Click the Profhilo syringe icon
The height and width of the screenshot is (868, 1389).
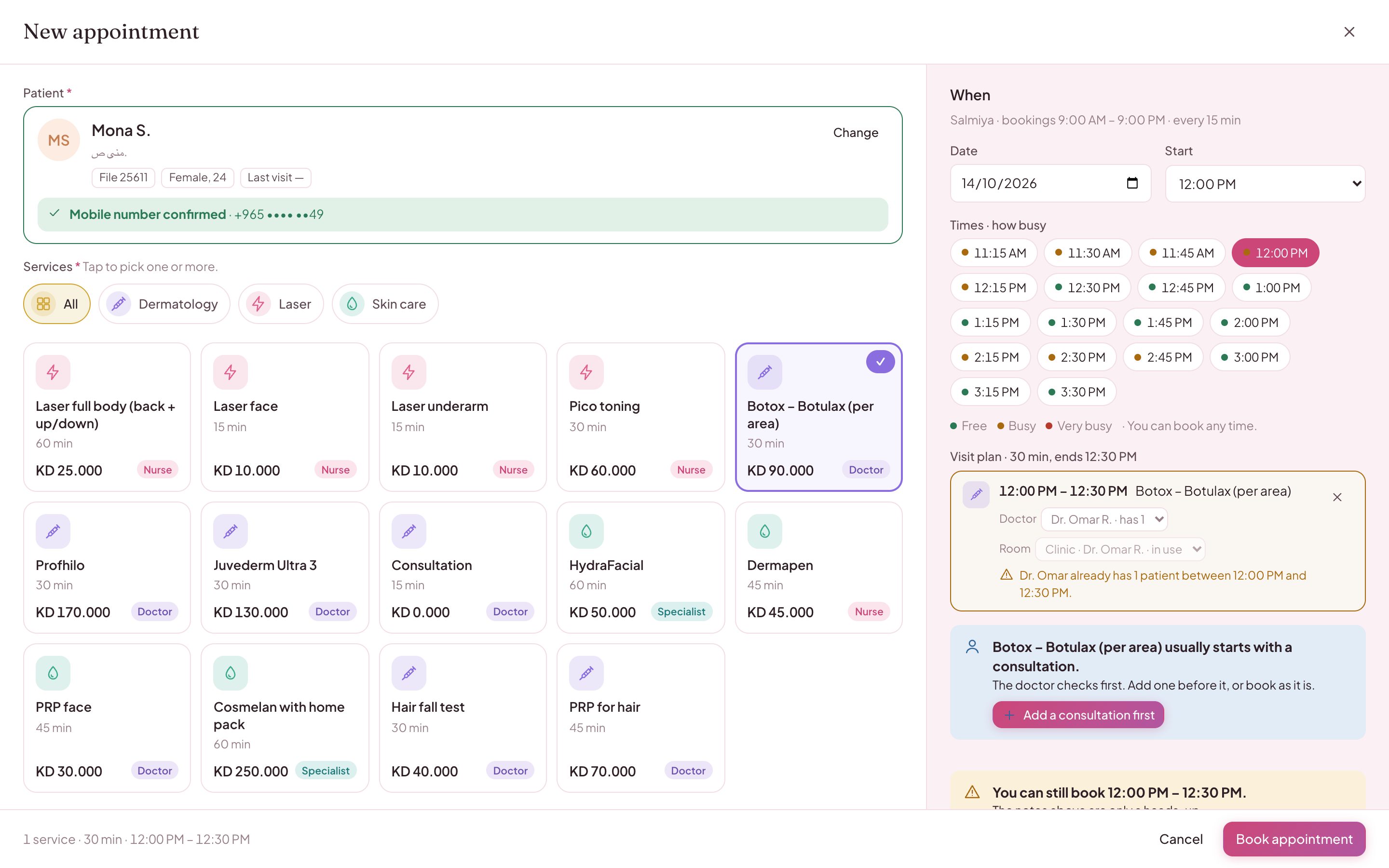coord(53,531)
